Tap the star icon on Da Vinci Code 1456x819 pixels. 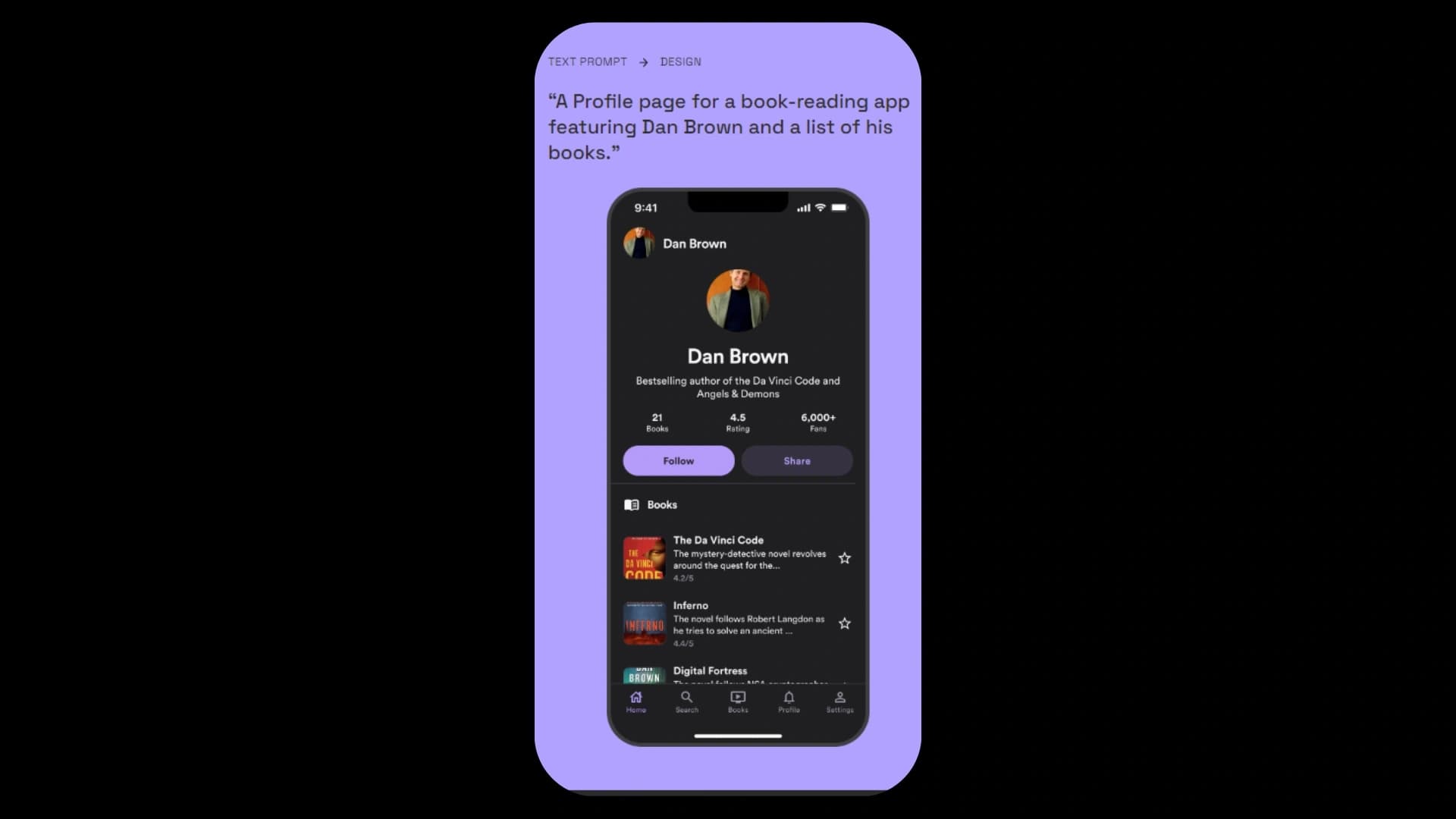[x=844, y=557]
